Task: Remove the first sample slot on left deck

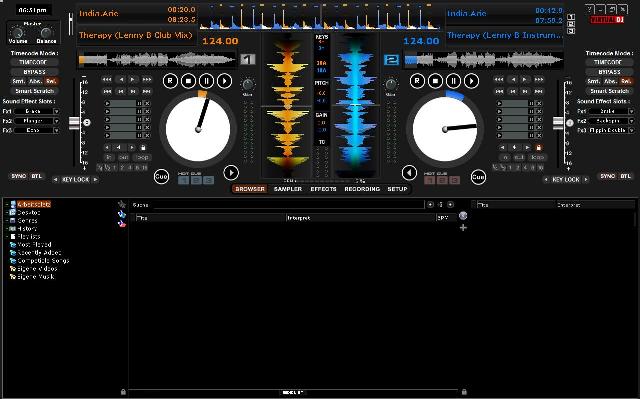Action: tap(147, 104)
